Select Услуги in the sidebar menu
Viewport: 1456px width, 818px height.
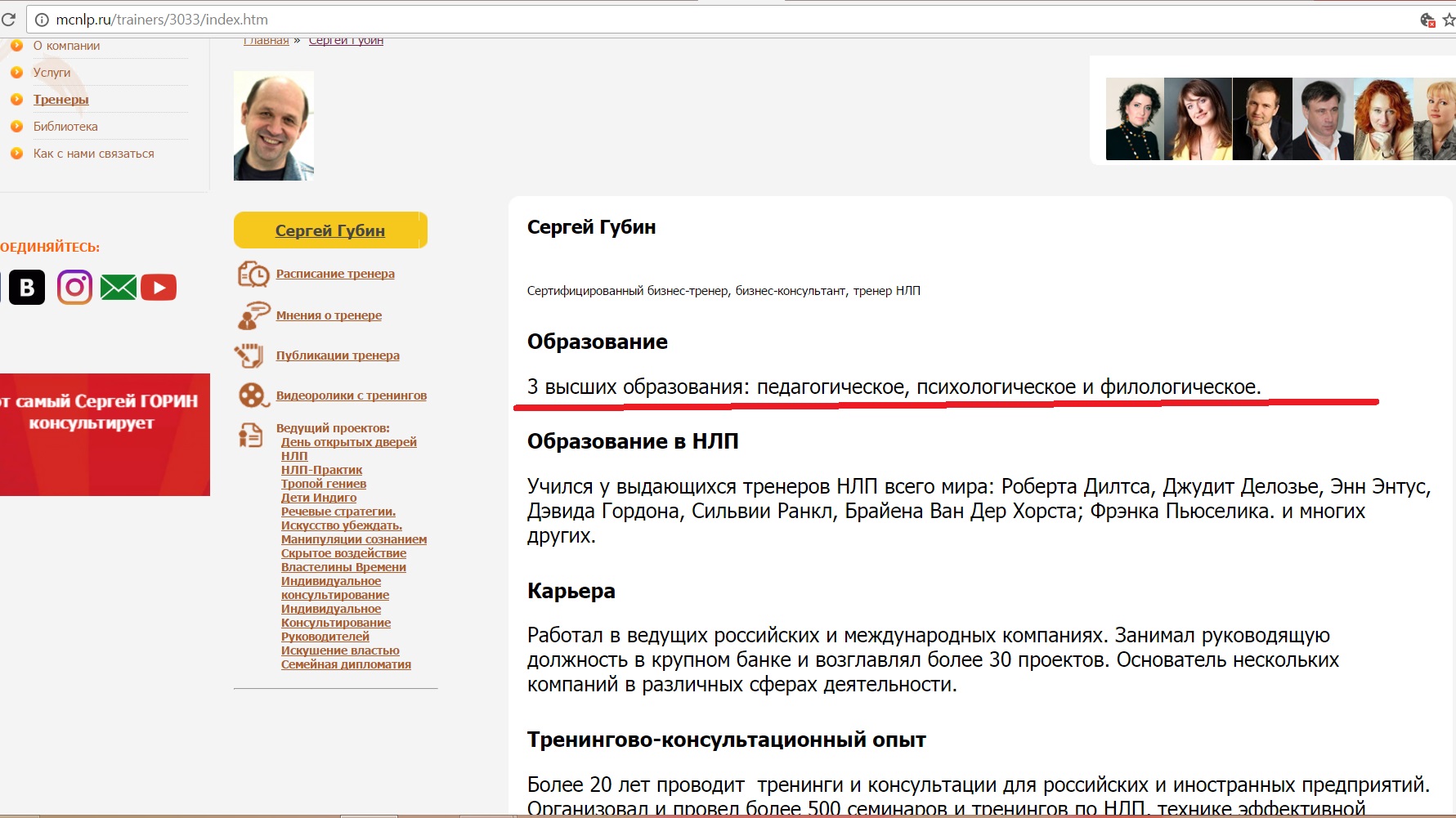(x=52, y=73)
